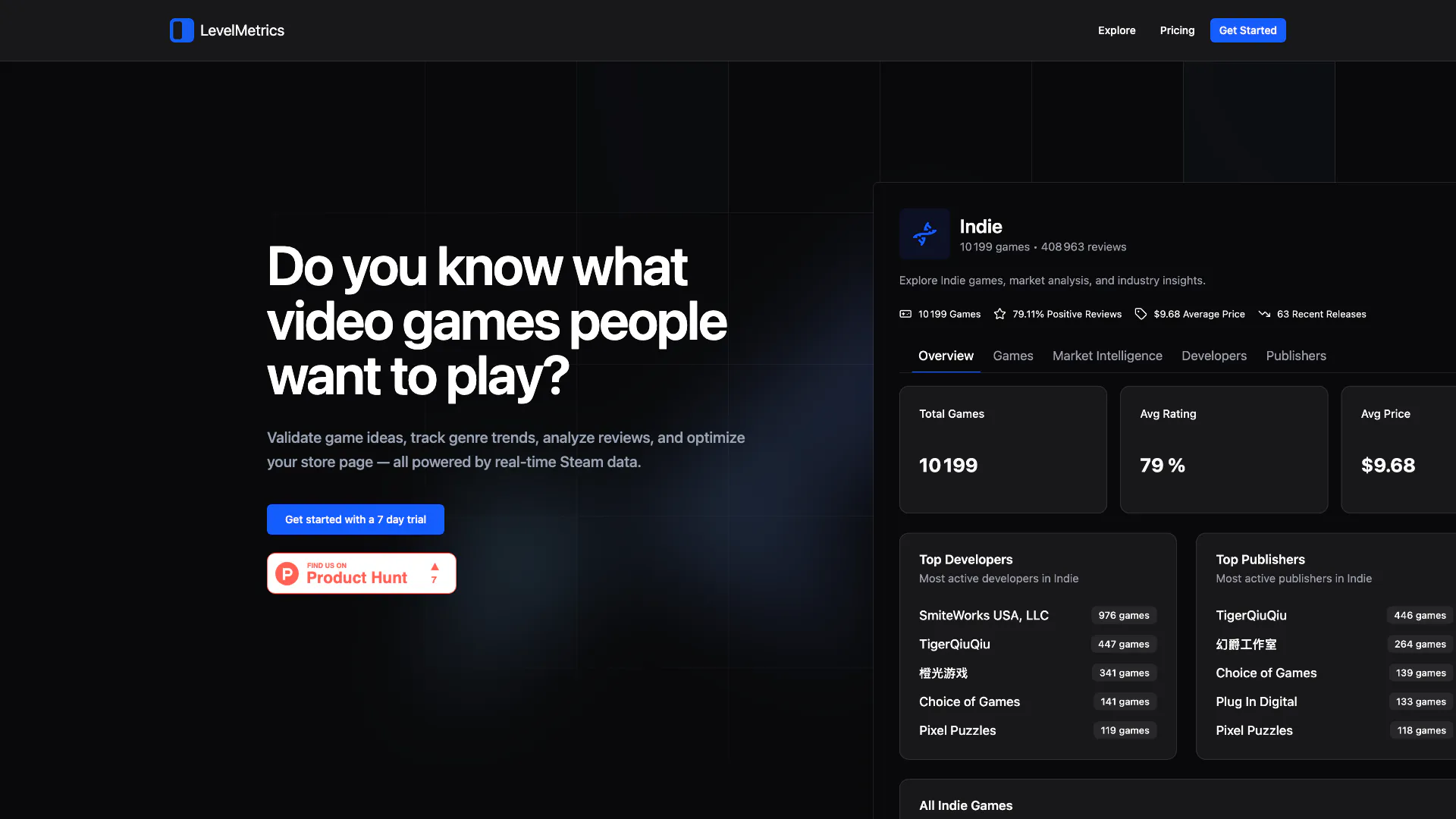Click the Indie genre DNA icon
The image size is (1456, 819).
pyautogui.click(x=924, y=234)
